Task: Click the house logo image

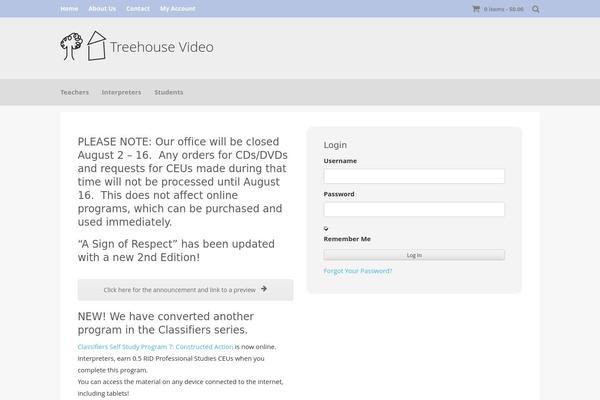Action: [x=96, y=46]
